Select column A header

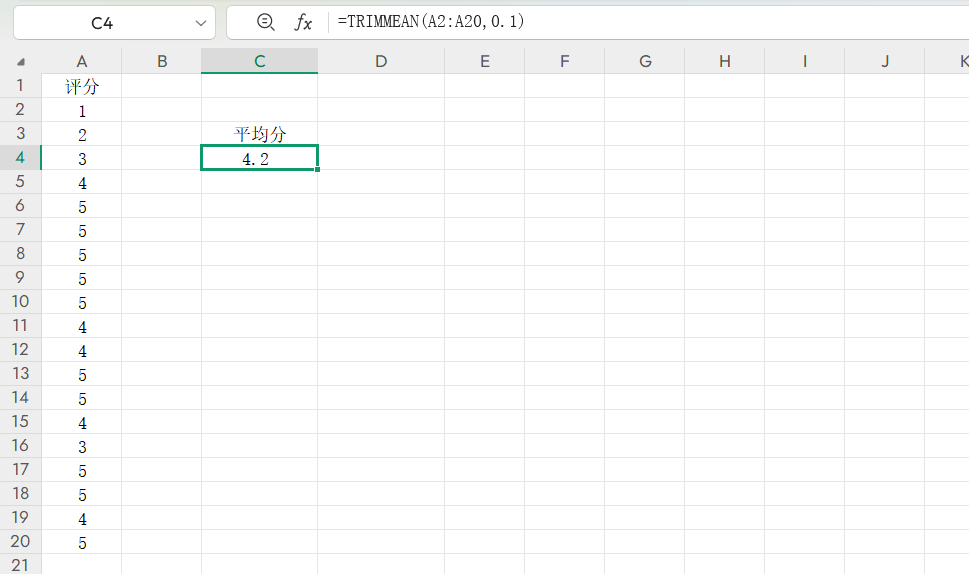click(82, 61)
